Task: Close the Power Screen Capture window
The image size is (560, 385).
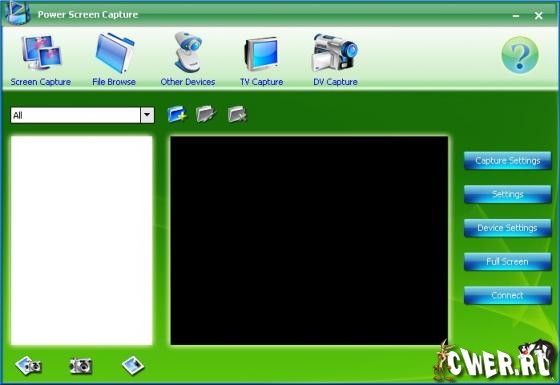Action: coord(539,15)
